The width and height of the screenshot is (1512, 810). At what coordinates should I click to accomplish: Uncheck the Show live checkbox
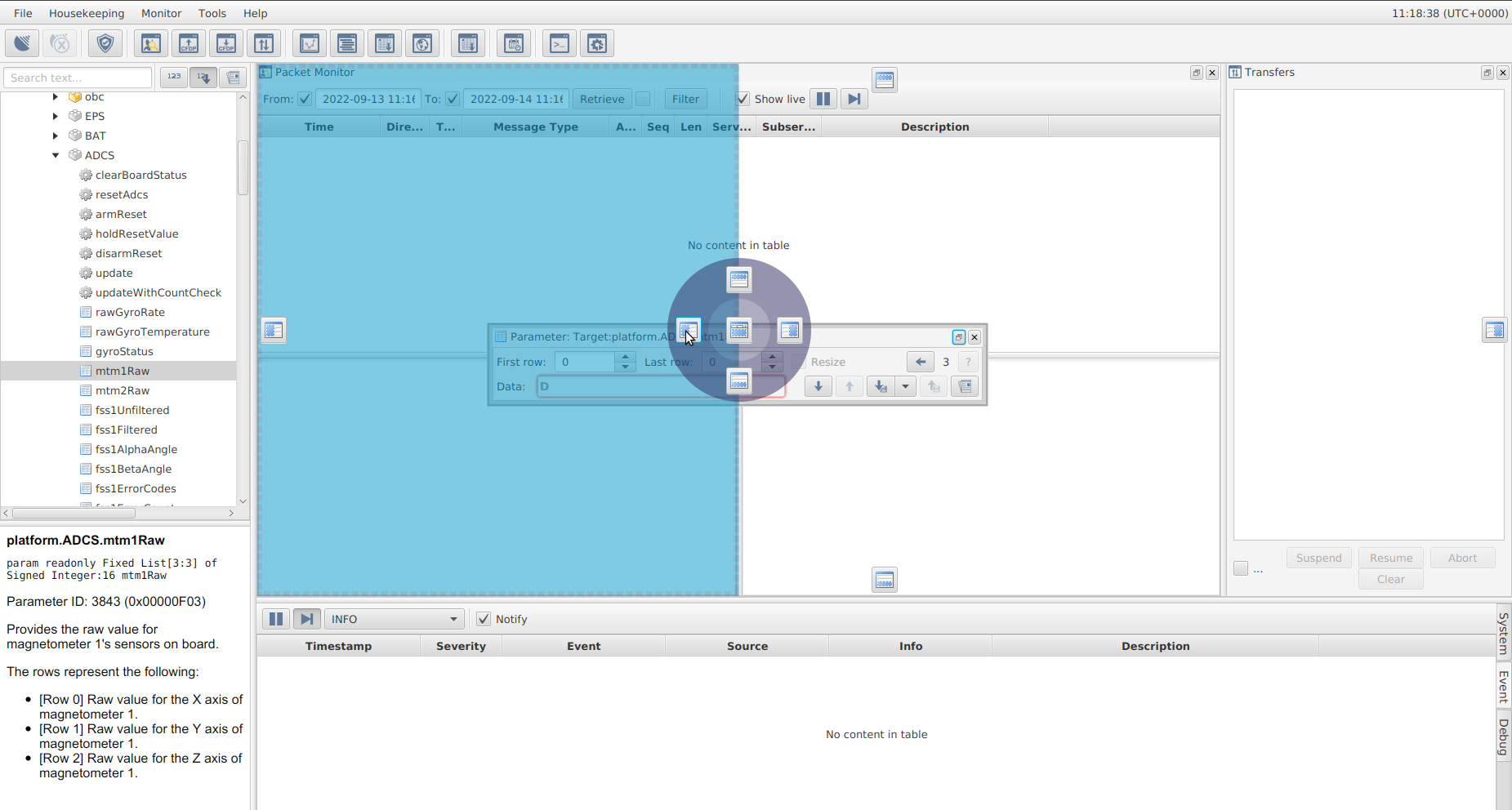pyautogui.click(x=743, y=99)
